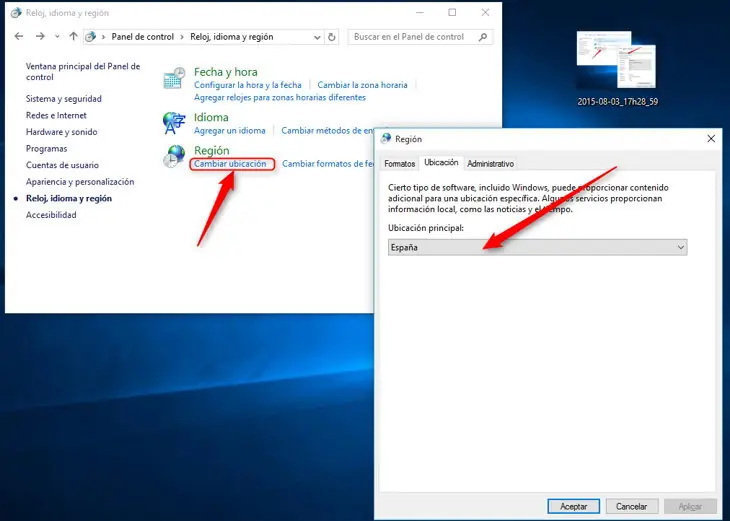Close the Región dialog
This screenshot has width=730, height=521.
point(711,139)
